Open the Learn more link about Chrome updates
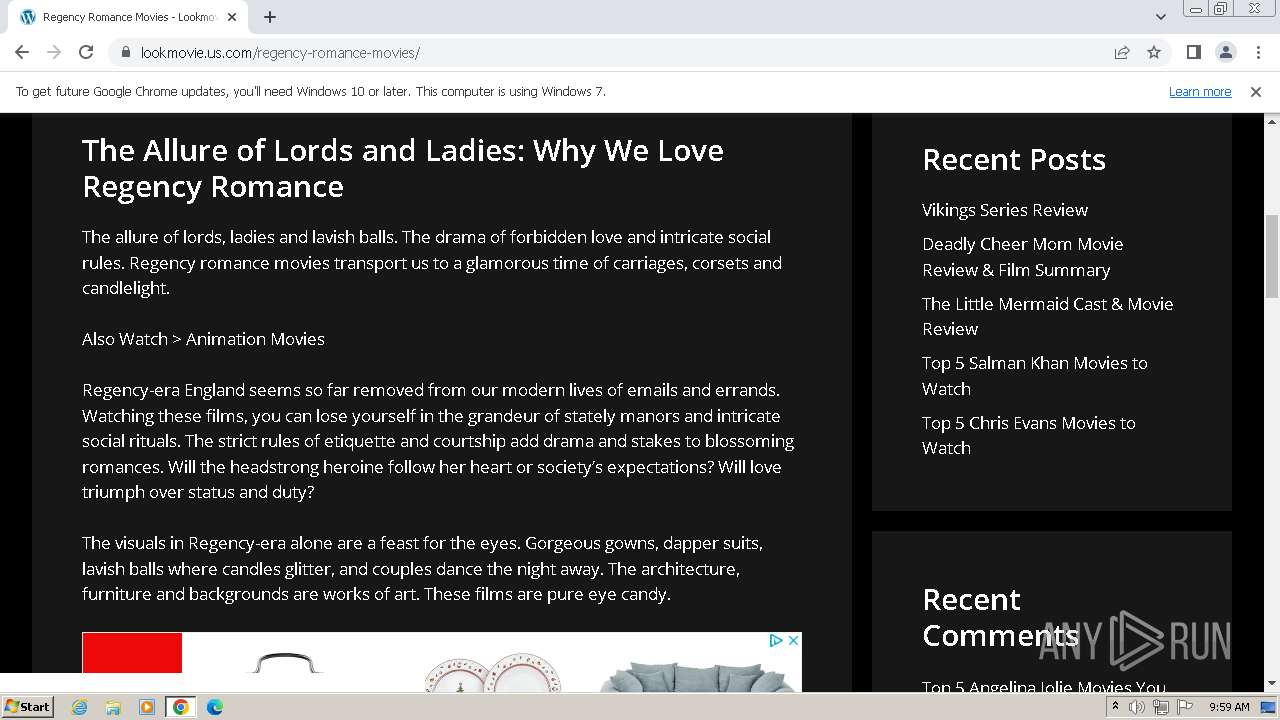 1200,91
